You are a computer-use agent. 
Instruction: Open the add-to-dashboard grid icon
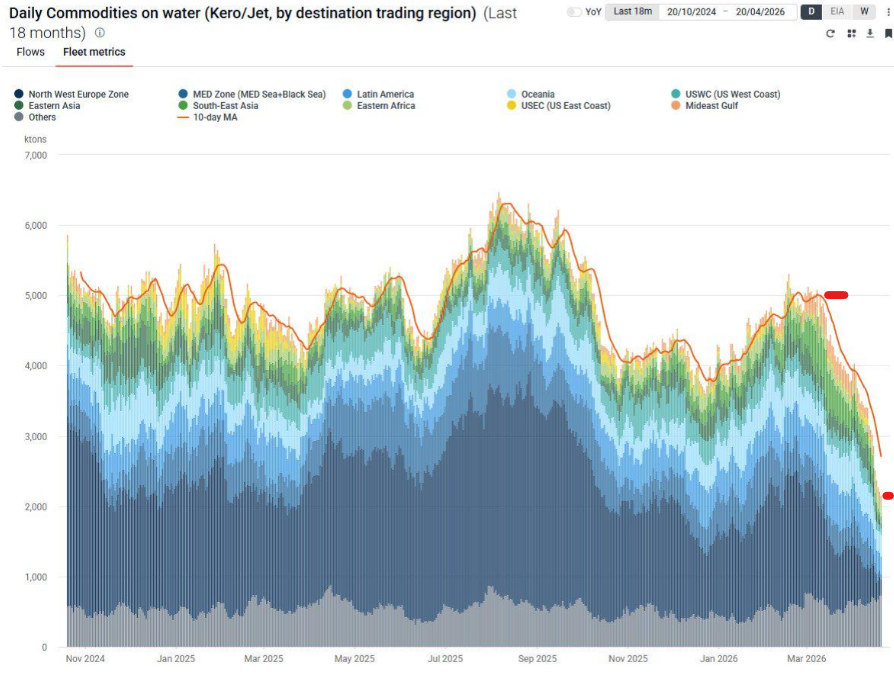click(851, 34)
